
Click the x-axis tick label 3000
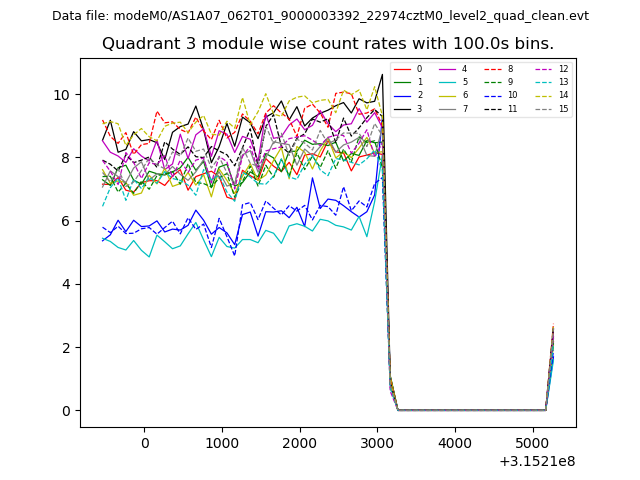tap(377, 443)
